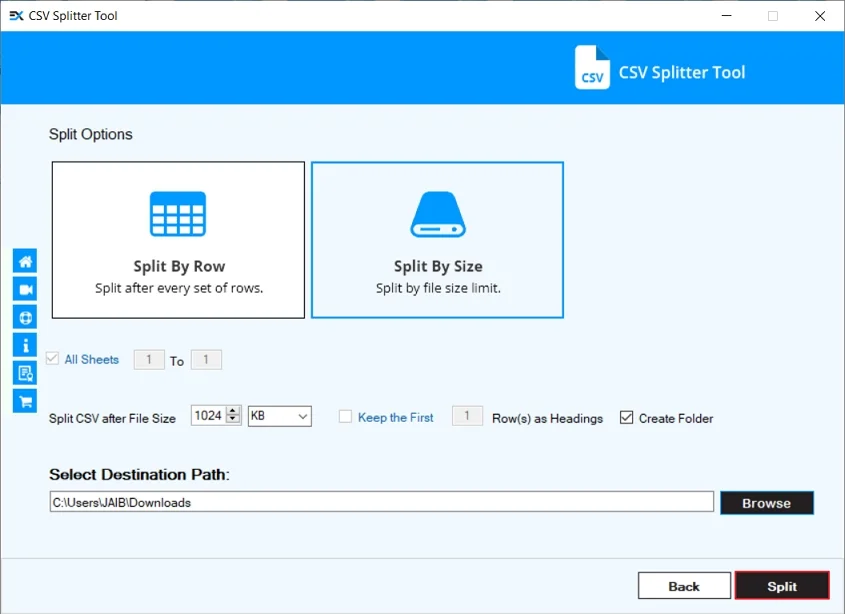Open the license details icon
The width and height of the screenshot is (845, 614).
[x=24, y=373]
